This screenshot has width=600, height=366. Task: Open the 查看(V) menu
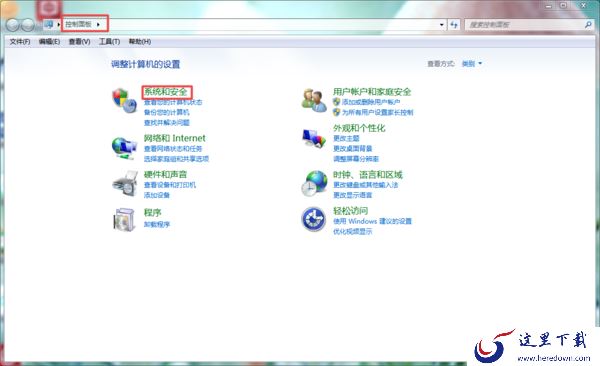(79, 41)
